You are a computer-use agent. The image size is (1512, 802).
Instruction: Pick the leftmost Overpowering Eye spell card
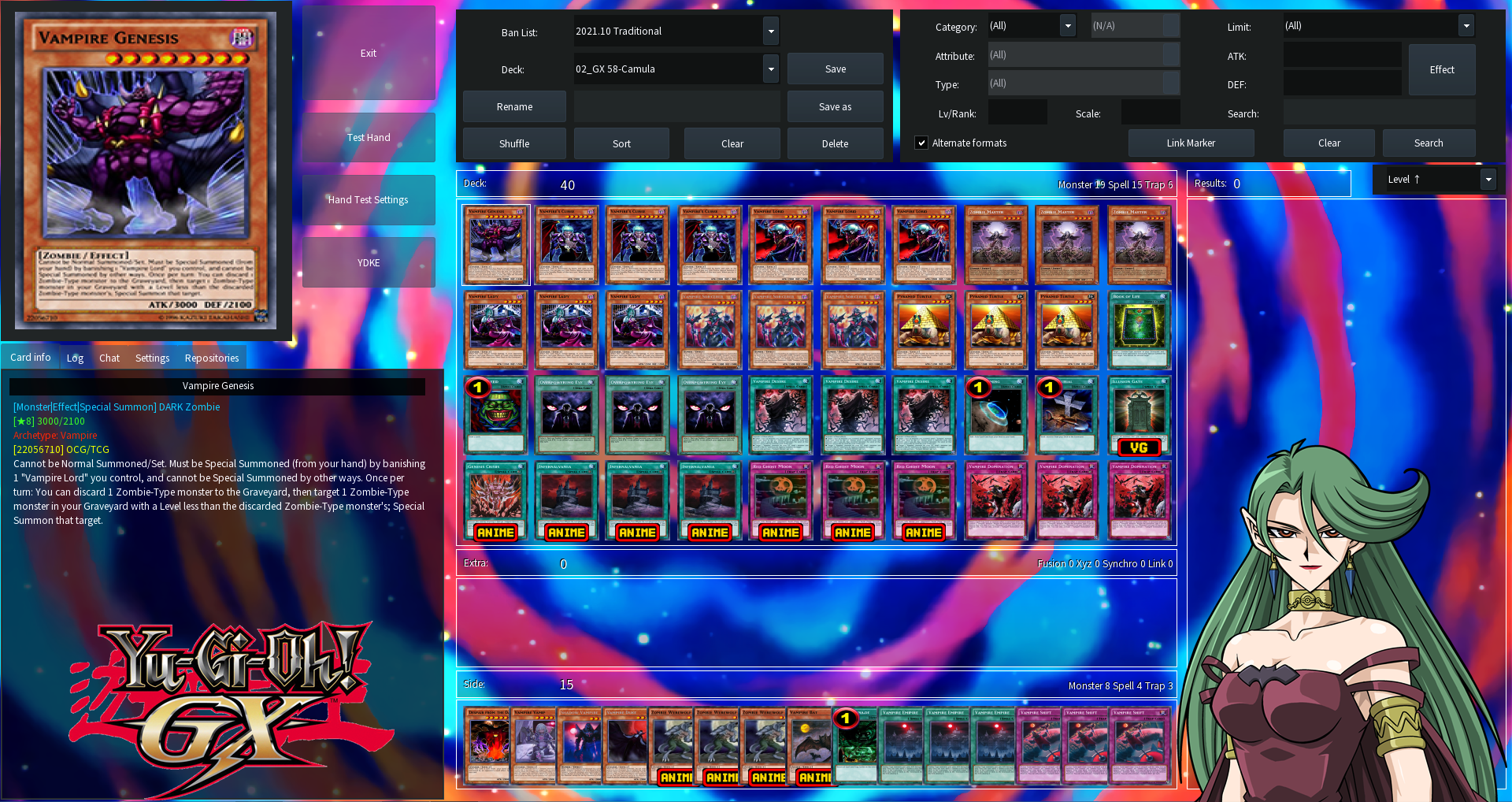point(567,415)
